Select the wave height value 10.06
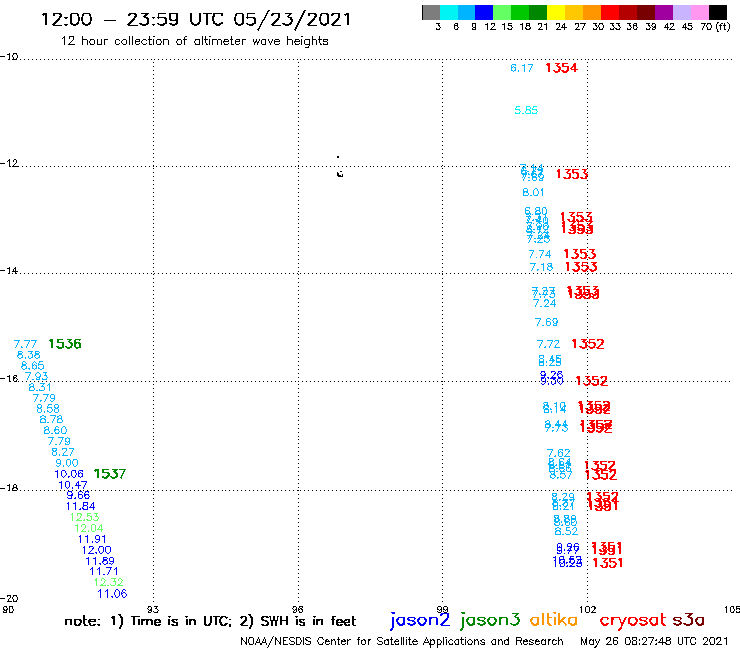 69,474
